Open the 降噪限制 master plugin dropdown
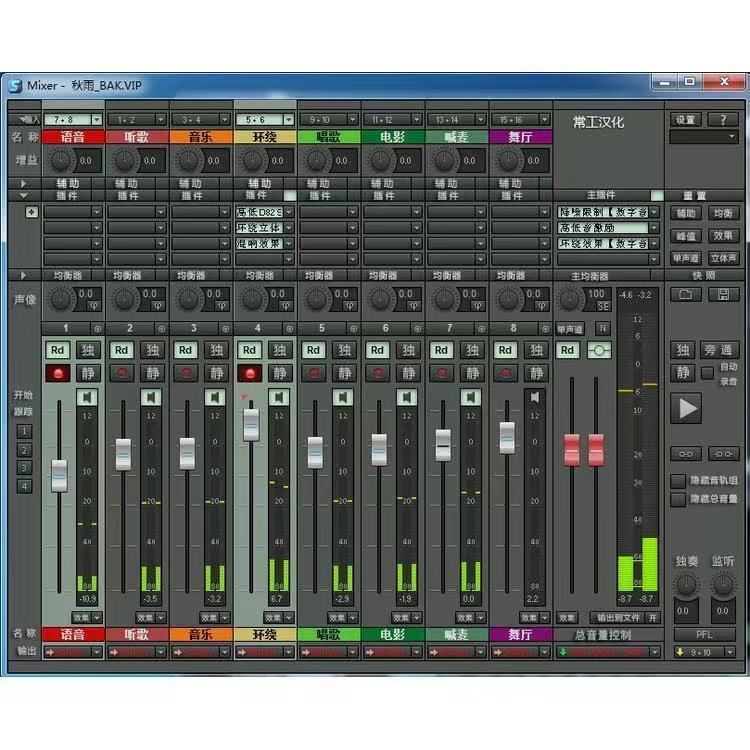The width and height of the screenshot is (750, 750). click(654, 212)
